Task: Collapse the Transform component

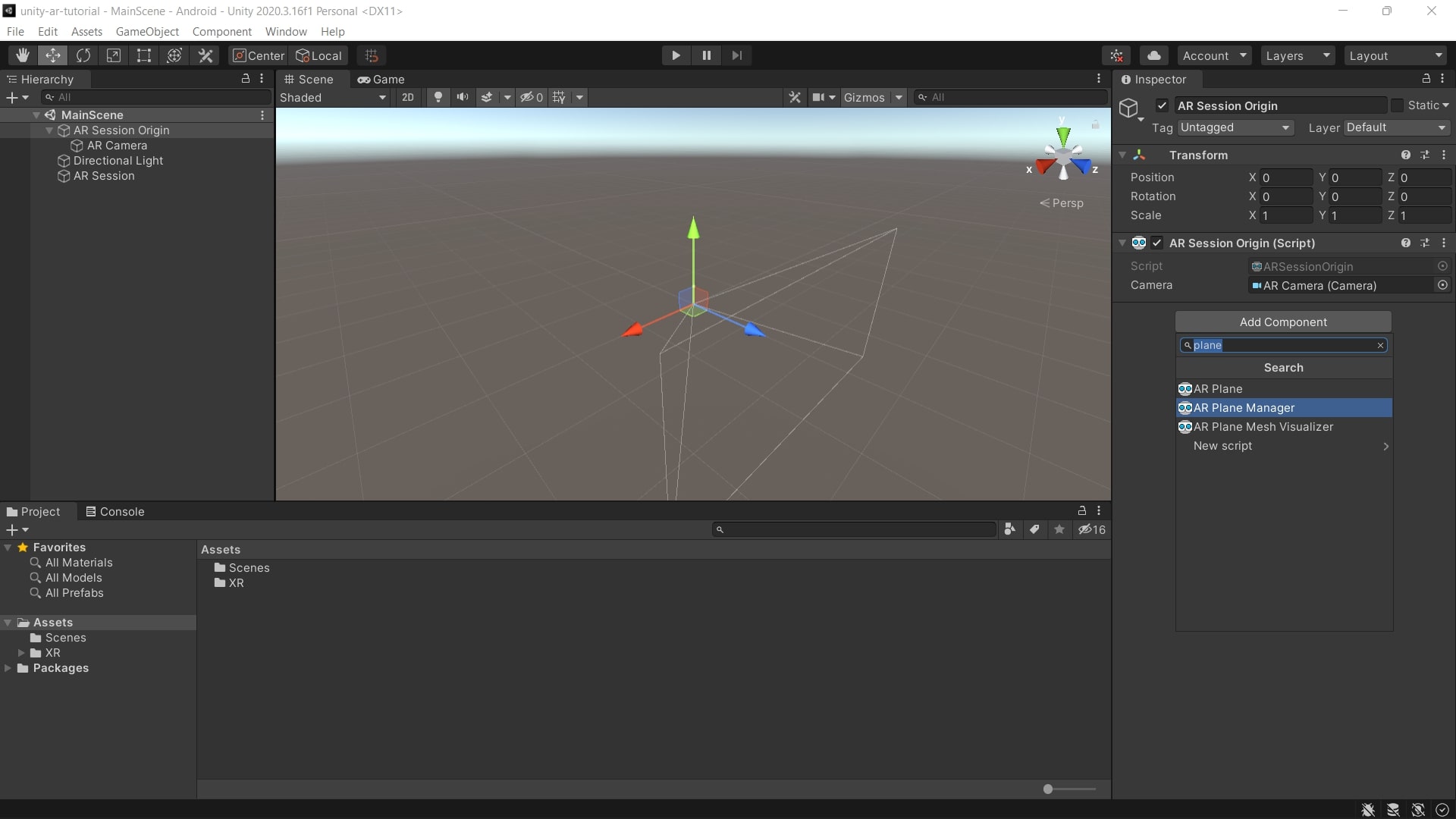Action: [1122, 155]
